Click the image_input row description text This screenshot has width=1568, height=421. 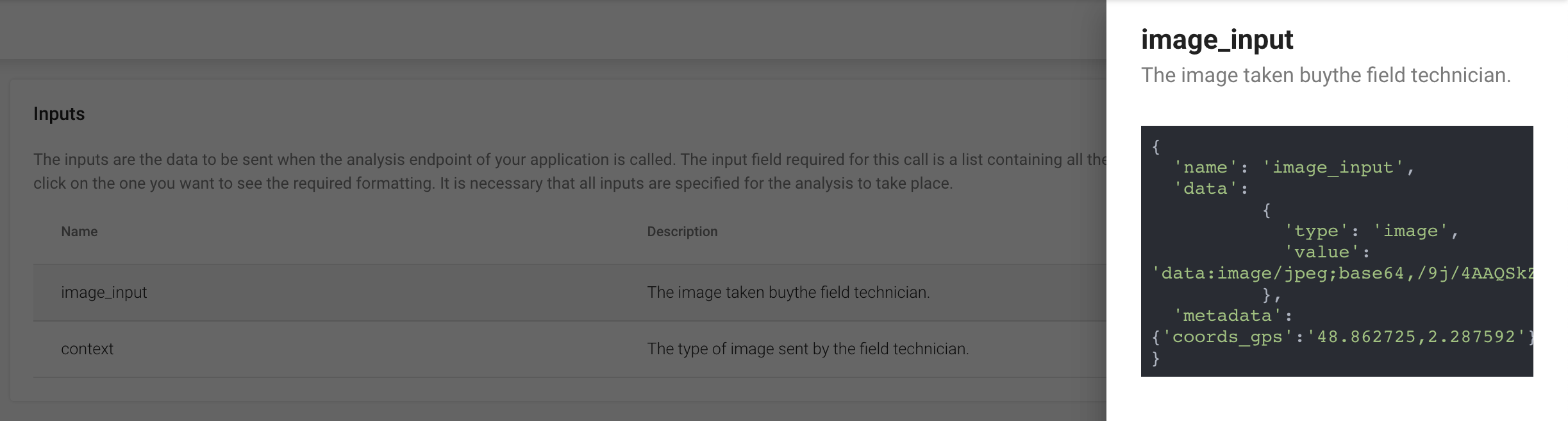788,293
